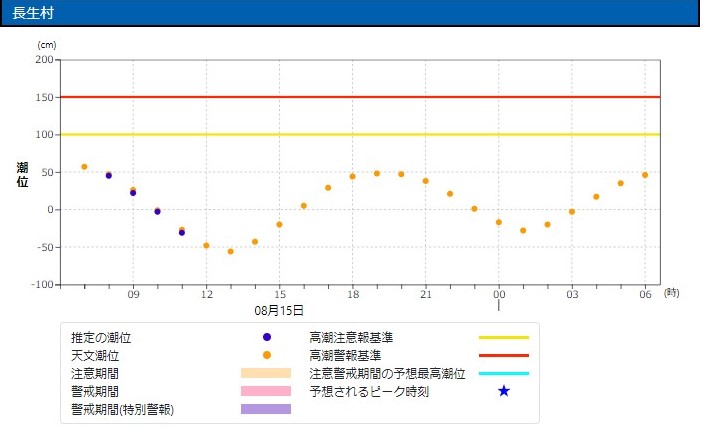Click the orange tide point at 15 hour
718x440 pixels.
(x=279, y=225)
